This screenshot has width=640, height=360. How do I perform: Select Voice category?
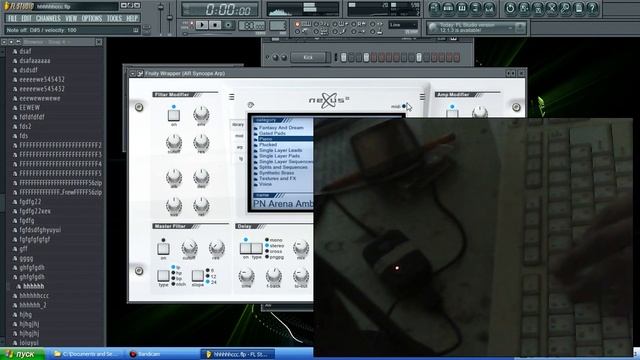265,184
